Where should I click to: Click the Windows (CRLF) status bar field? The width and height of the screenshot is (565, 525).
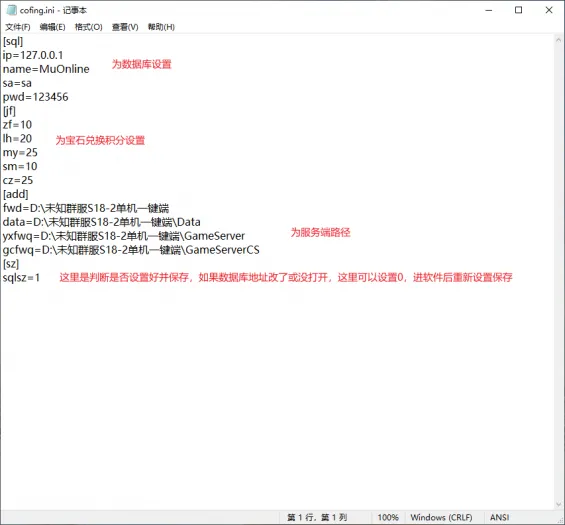click(441, 517)
